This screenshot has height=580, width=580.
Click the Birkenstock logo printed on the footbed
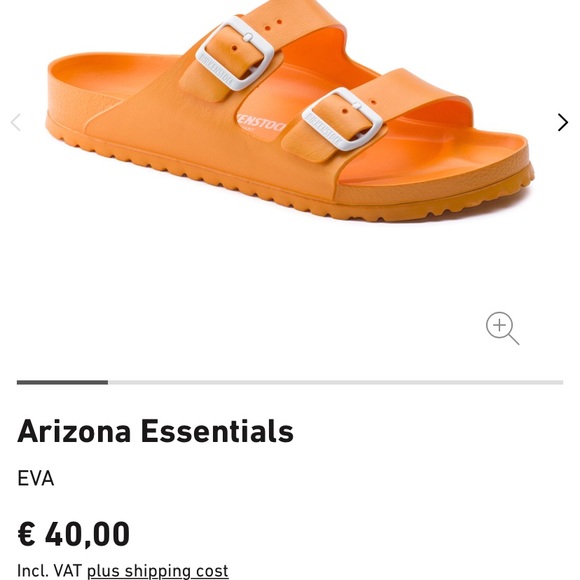tap(261, 124)
